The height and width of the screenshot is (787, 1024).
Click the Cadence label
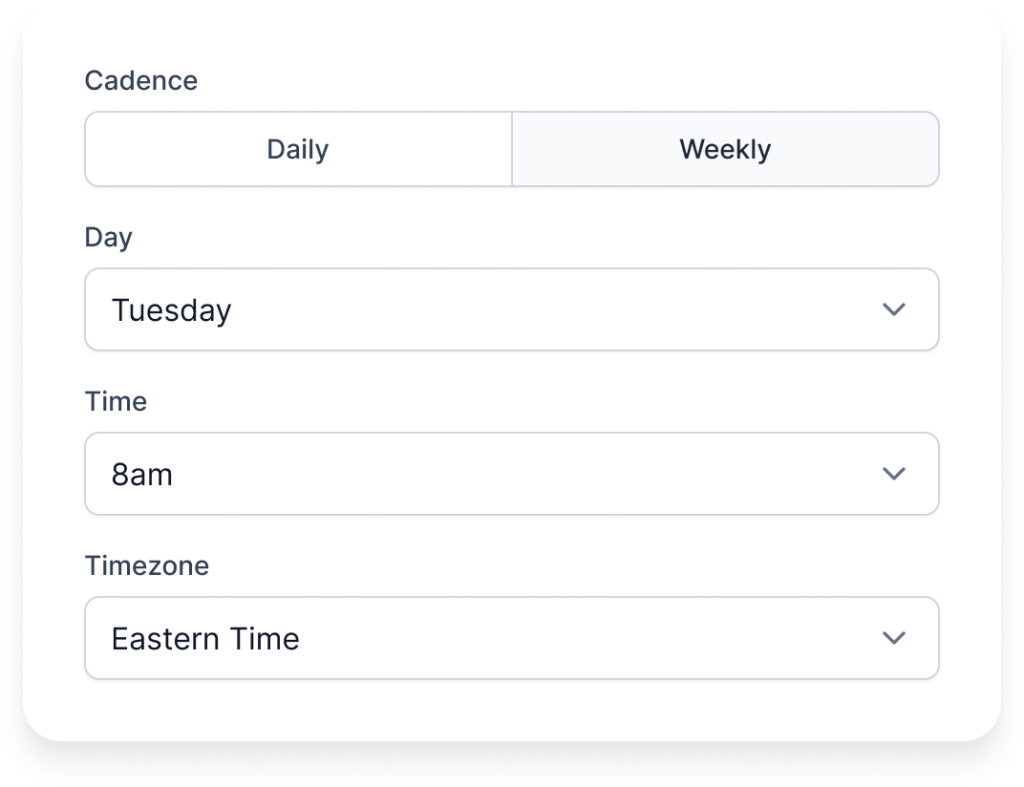(141, 81)
